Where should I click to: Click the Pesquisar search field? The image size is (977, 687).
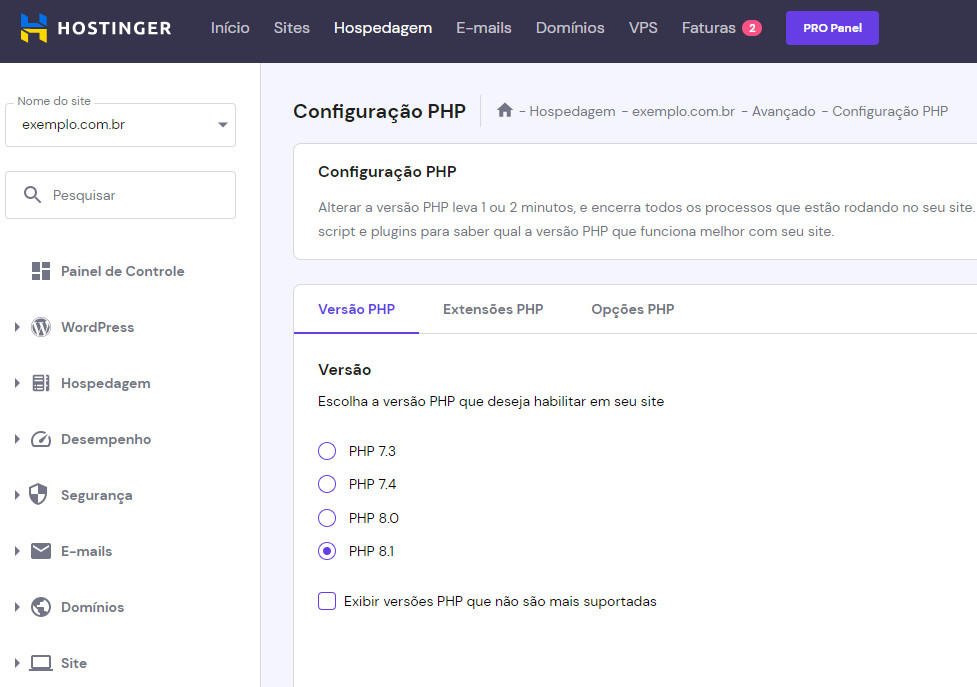click(x=120, y=194)
